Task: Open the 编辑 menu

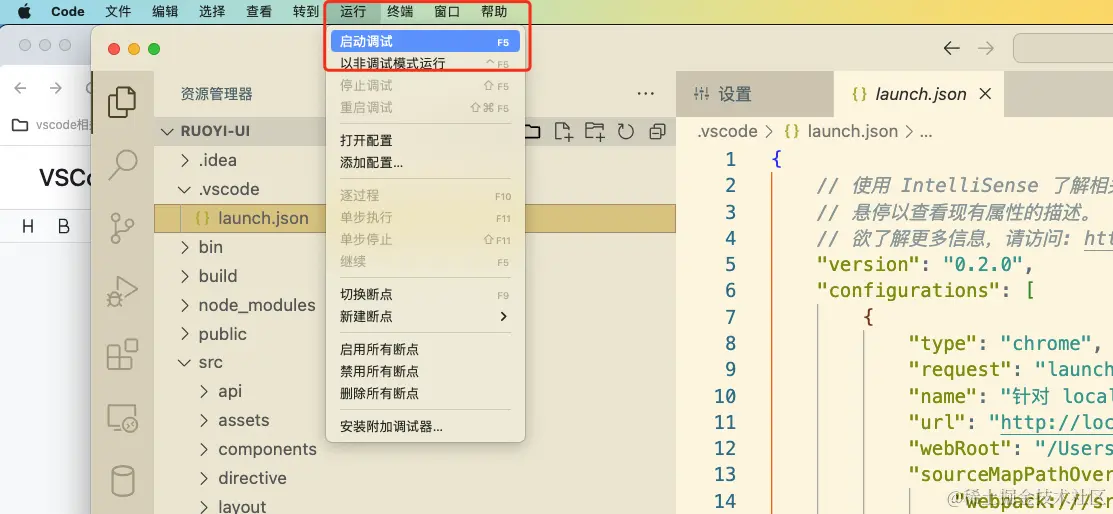Action: click(165, 11)
